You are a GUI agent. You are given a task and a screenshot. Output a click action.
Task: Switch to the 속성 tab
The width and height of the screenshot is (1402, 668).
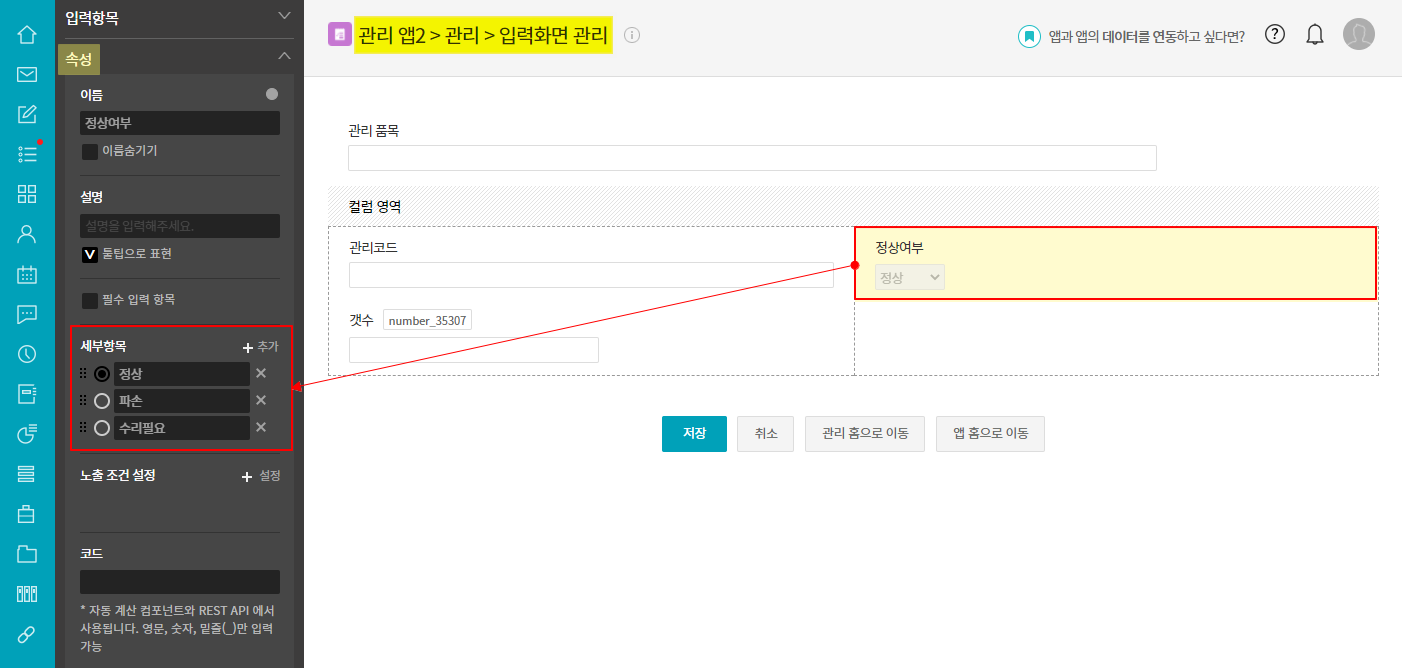(79, 60)
